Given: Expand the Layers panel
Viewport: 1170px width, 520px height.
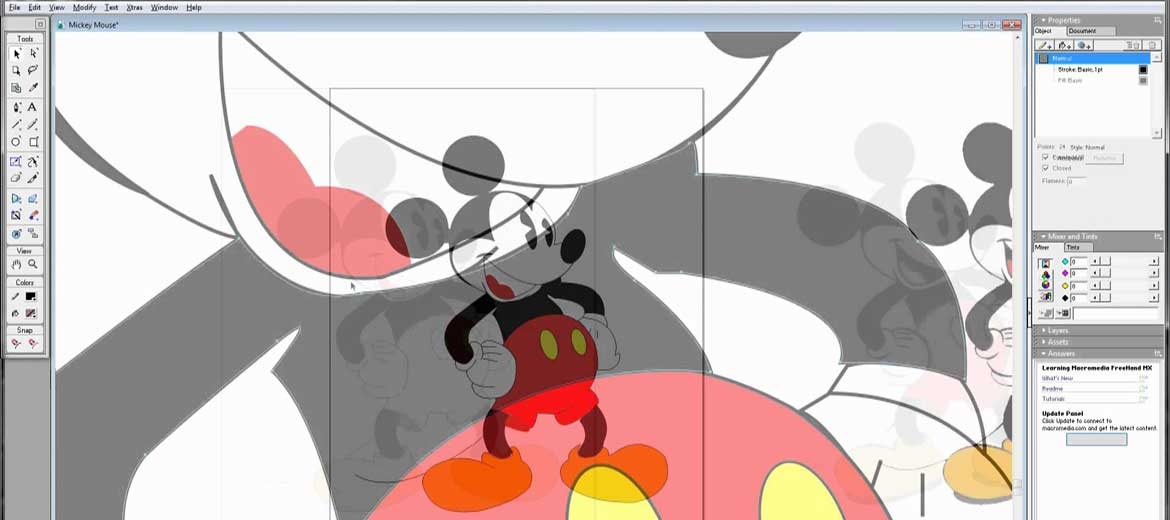Looking at the screenshot, I should point(1043,331).
